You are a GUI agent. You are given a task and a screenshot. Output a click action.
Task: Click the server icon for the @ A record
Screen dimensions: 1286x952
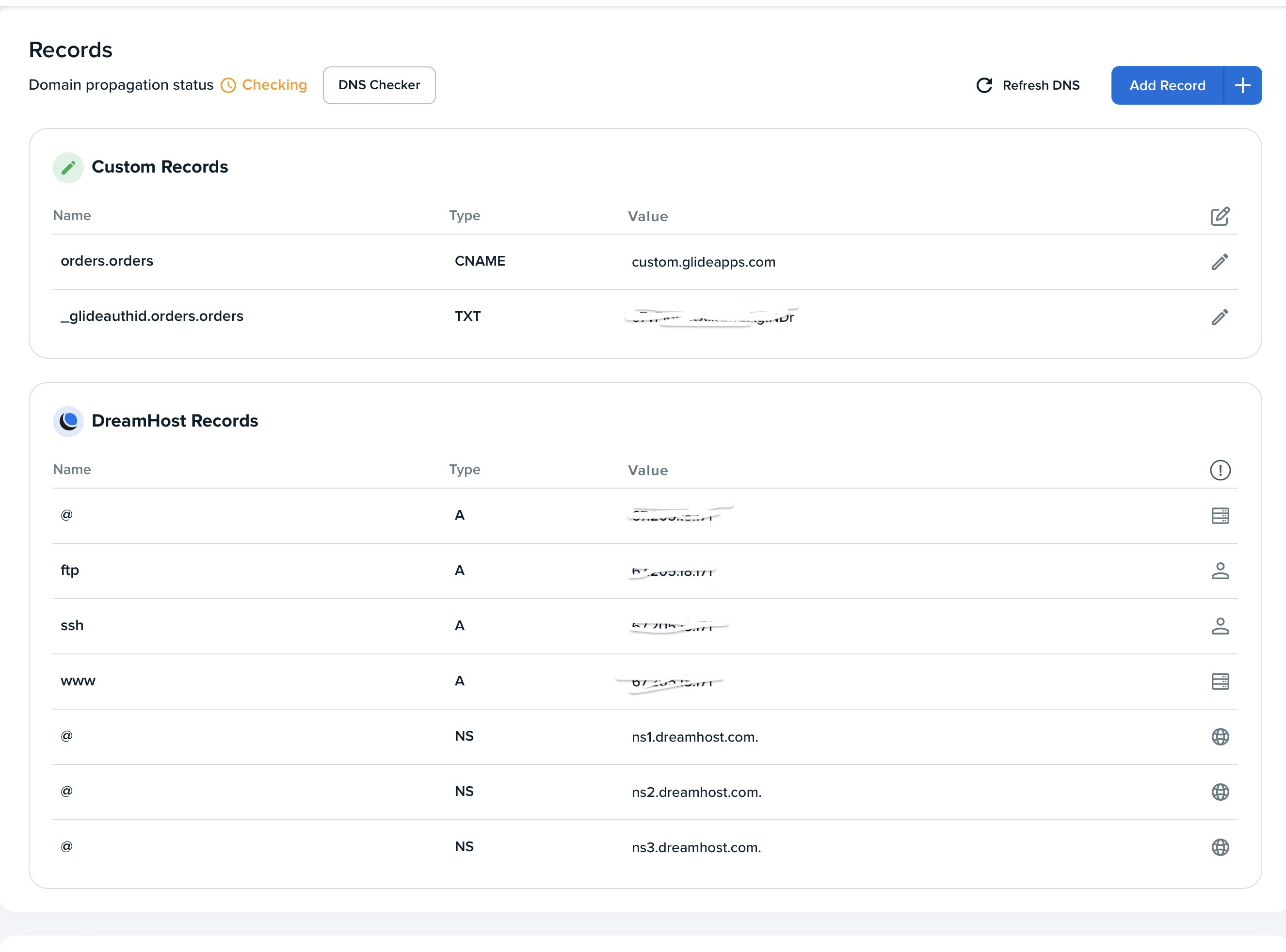pos(1220,516)
